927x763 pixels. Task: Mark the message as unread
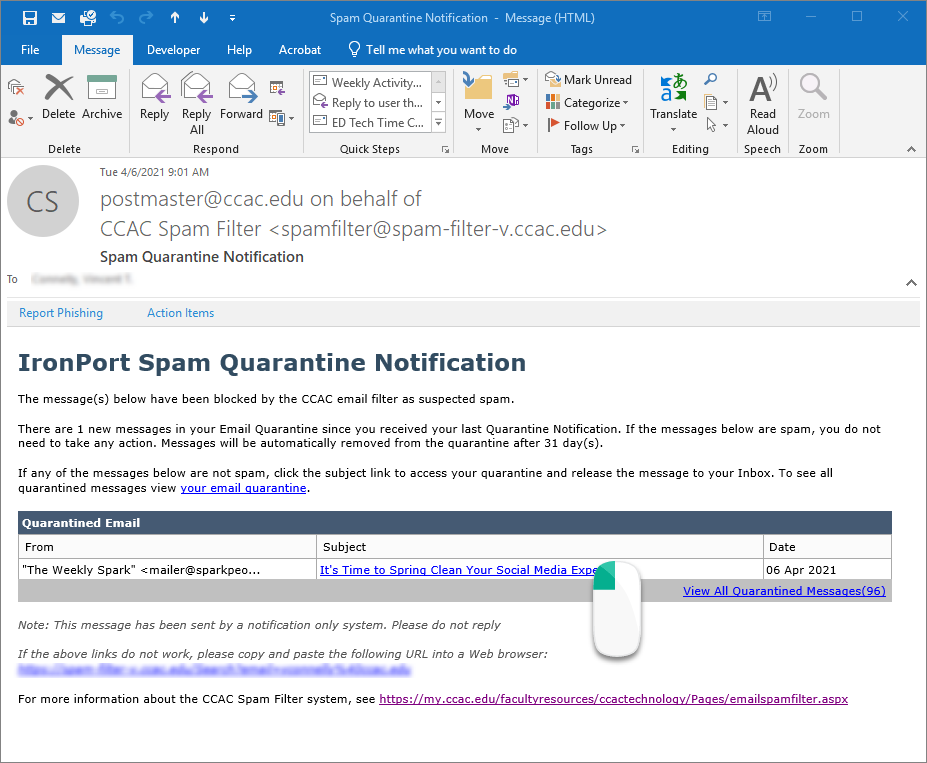588,79
